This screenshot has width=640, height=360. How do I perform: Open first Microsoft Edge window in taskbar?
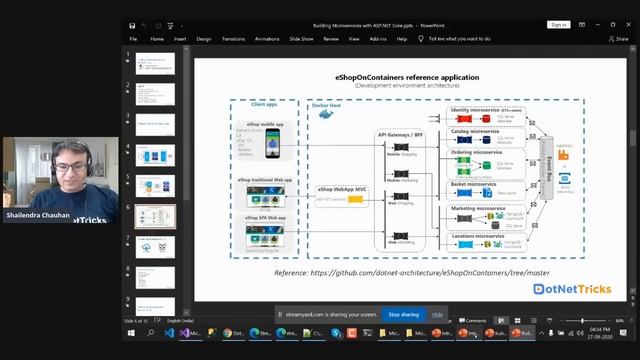260,333
